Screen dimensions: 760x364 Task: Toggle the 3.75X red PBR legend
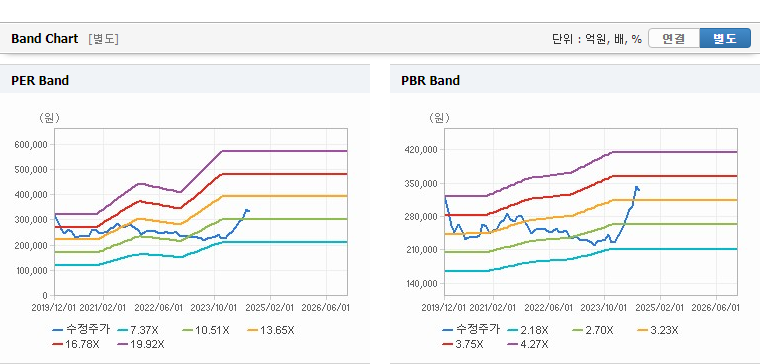click(x=463, y=344)
